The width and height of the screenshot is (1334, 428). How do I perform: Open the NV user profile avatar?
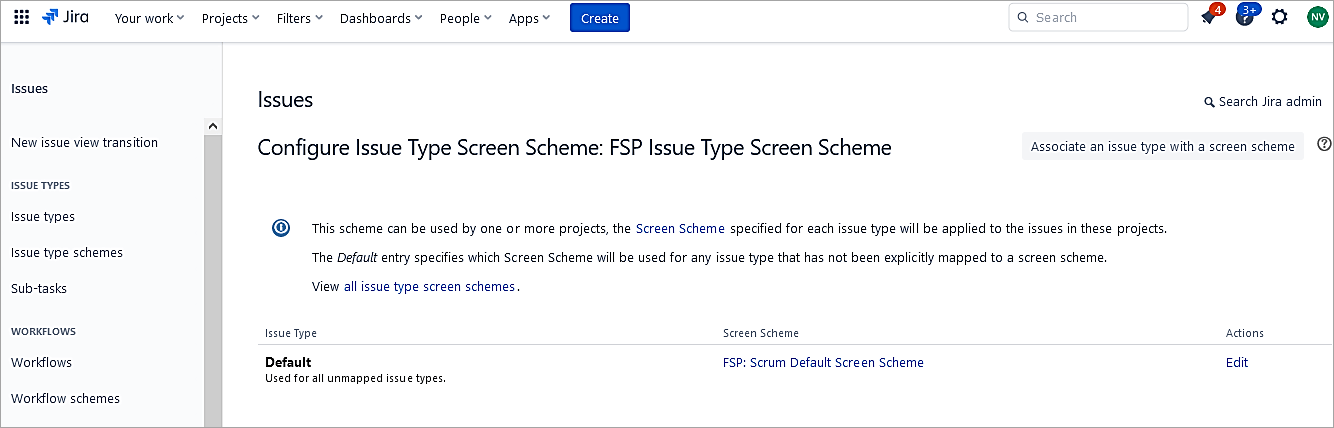pyautogui.click(x=1316, y=18)
